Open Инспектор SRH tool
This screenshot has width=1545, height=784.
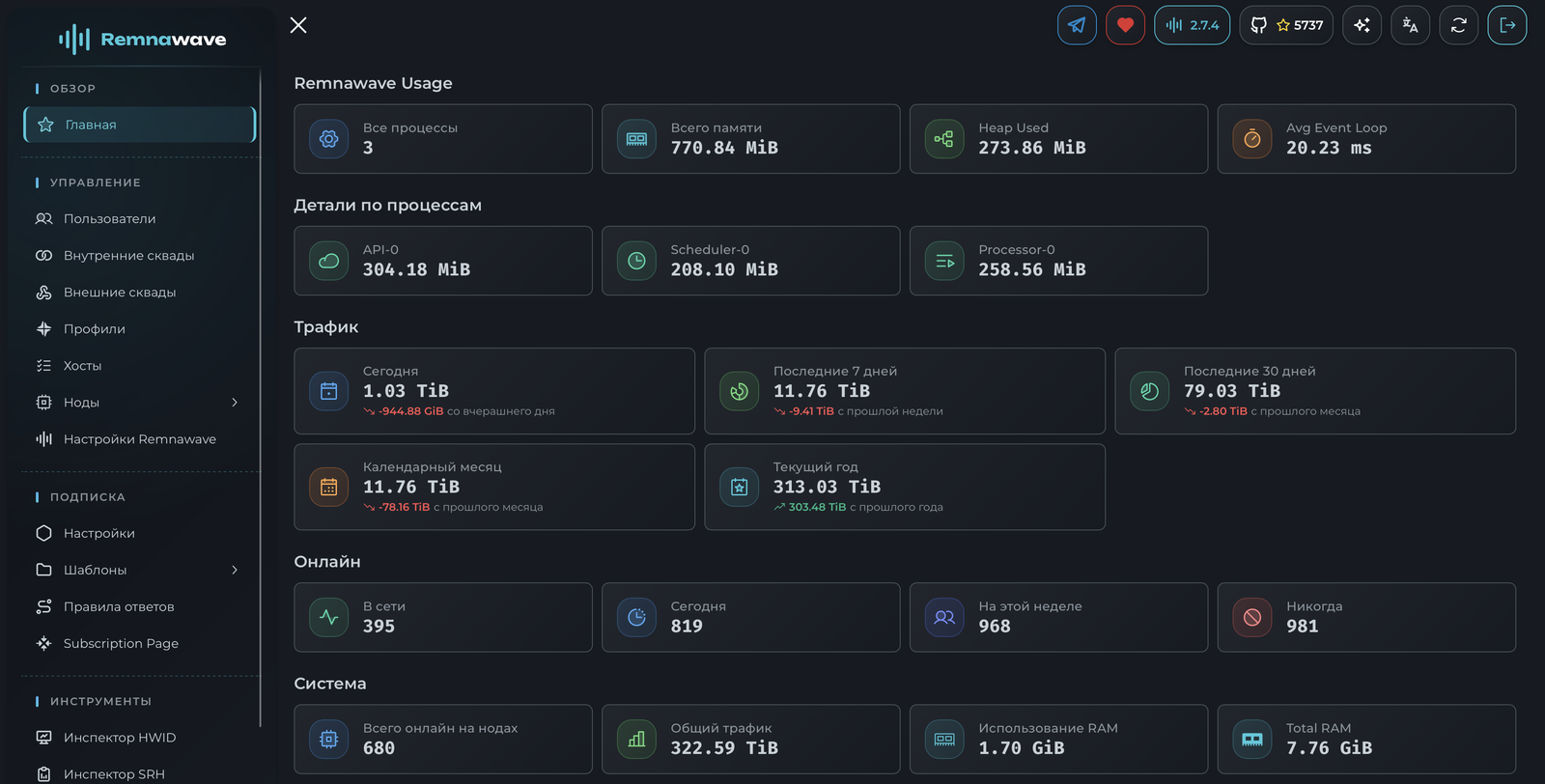pos(140,774)
